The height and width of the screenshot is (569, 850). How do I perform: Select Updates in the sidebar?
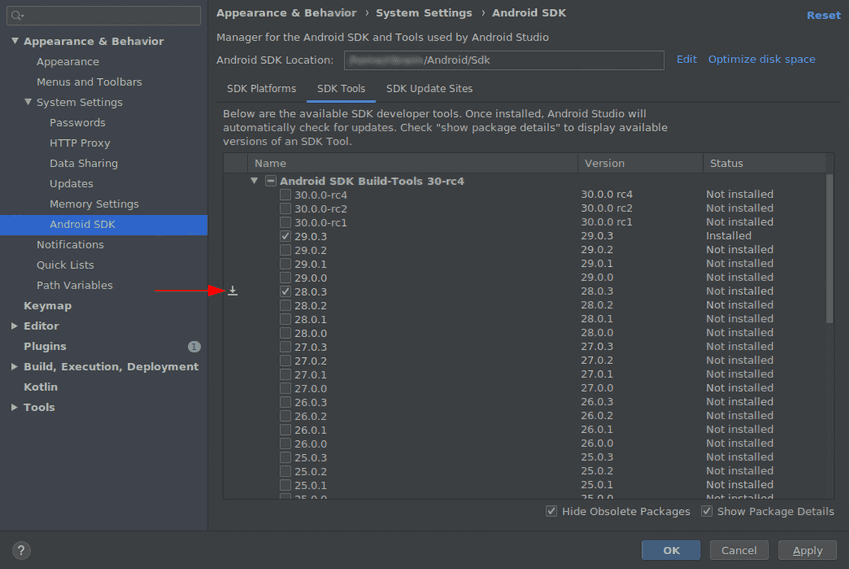tap(72, 184)
